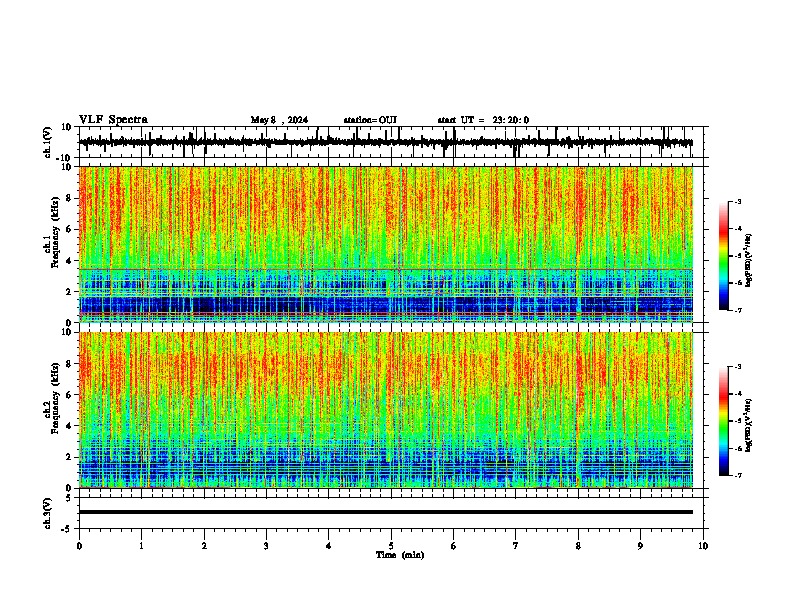Click the "-3" label on ch.1 color bar
Viewport: 792px width, 612px height.
point(737,201)
